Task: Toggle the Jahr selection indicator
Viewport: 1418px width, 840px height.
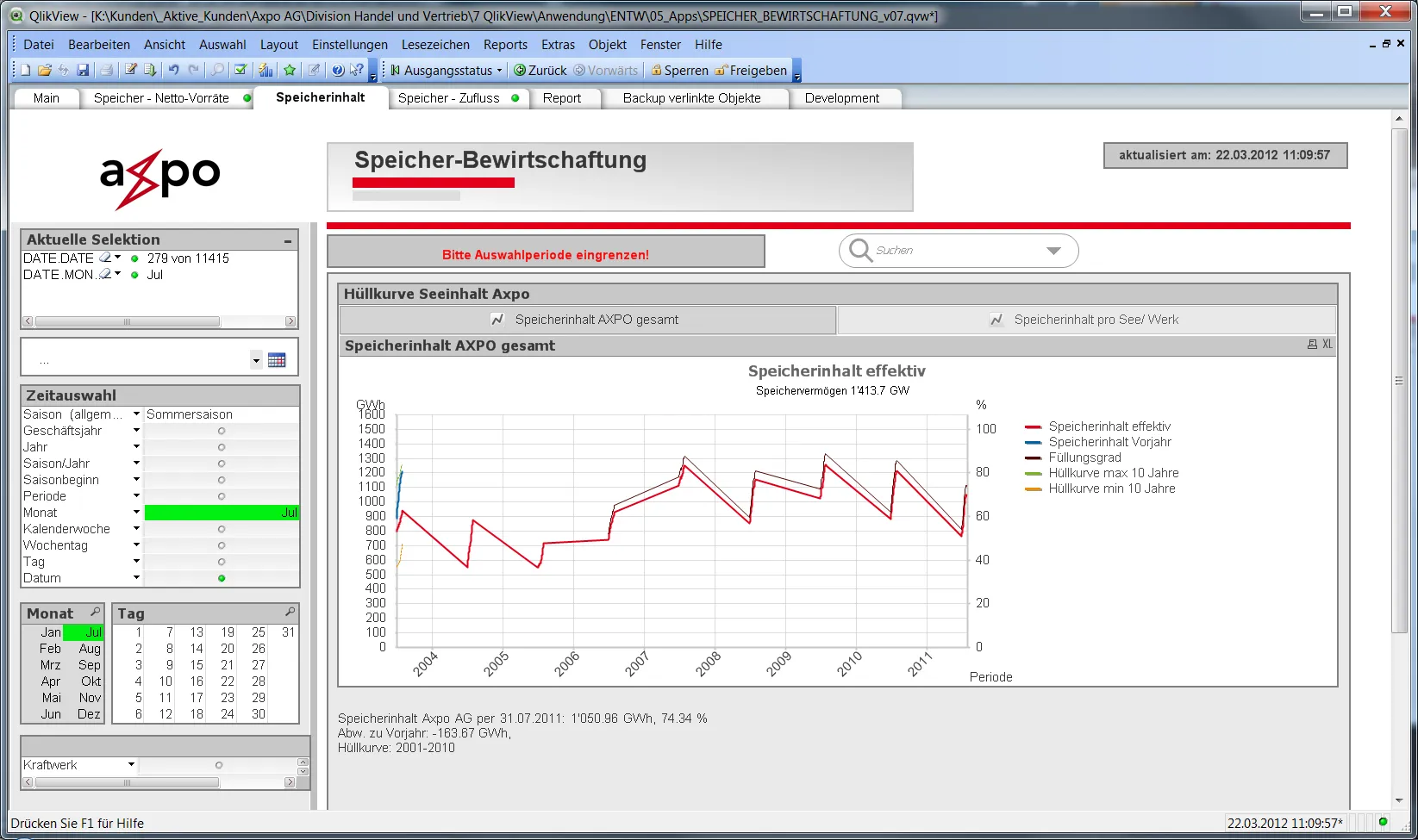Action: point(222,447)
